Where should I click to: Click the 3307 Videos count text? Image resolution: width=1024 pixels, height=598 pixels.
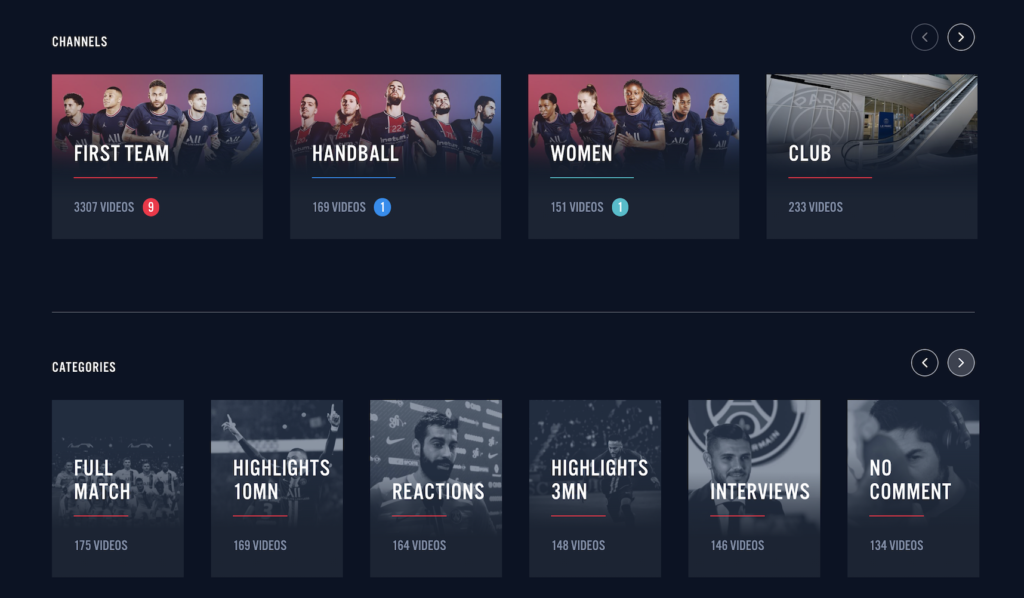point(104,207)
